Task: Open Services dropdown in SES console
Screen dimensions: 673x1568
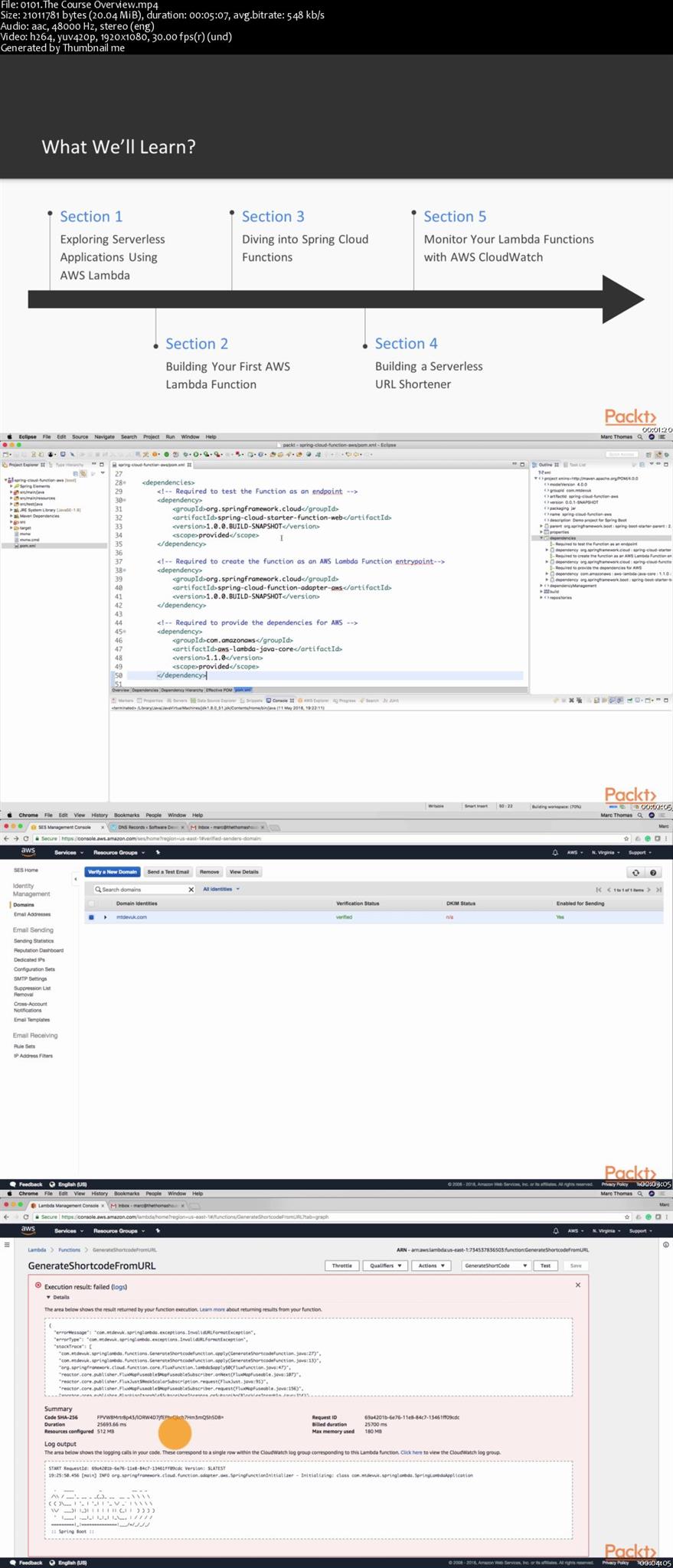Action: point(67,852)
